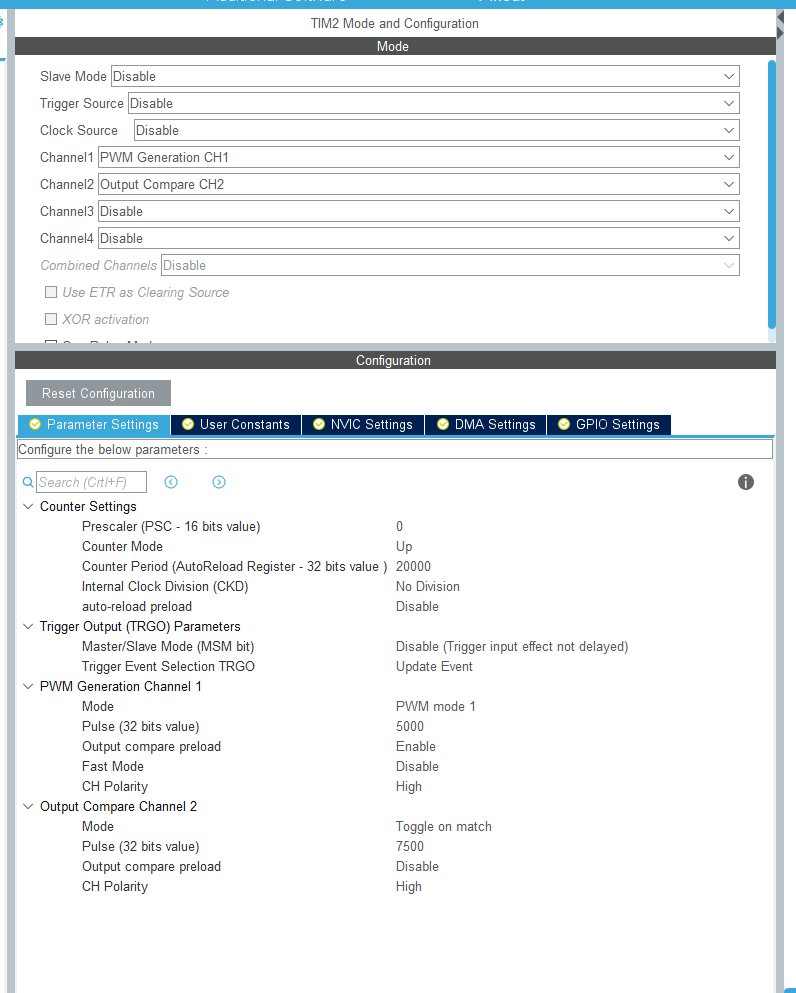
Task: Open the Combined Channels dropdown
Action: pos(450,265)
